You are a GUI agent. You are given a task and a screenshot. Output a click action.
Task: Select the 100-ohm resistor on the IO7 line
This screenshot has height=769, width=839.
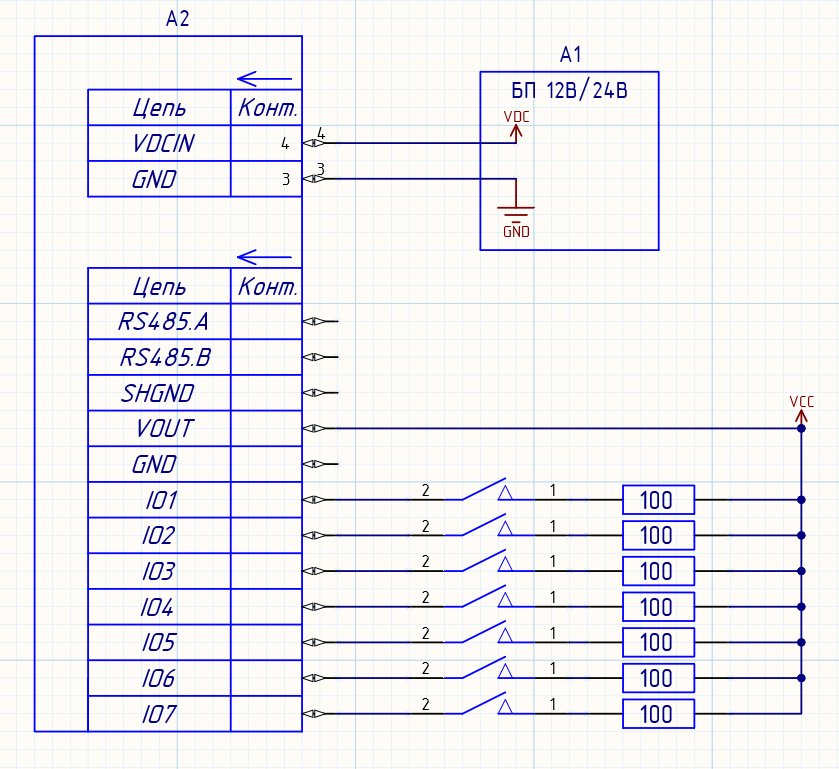(657, 715)
